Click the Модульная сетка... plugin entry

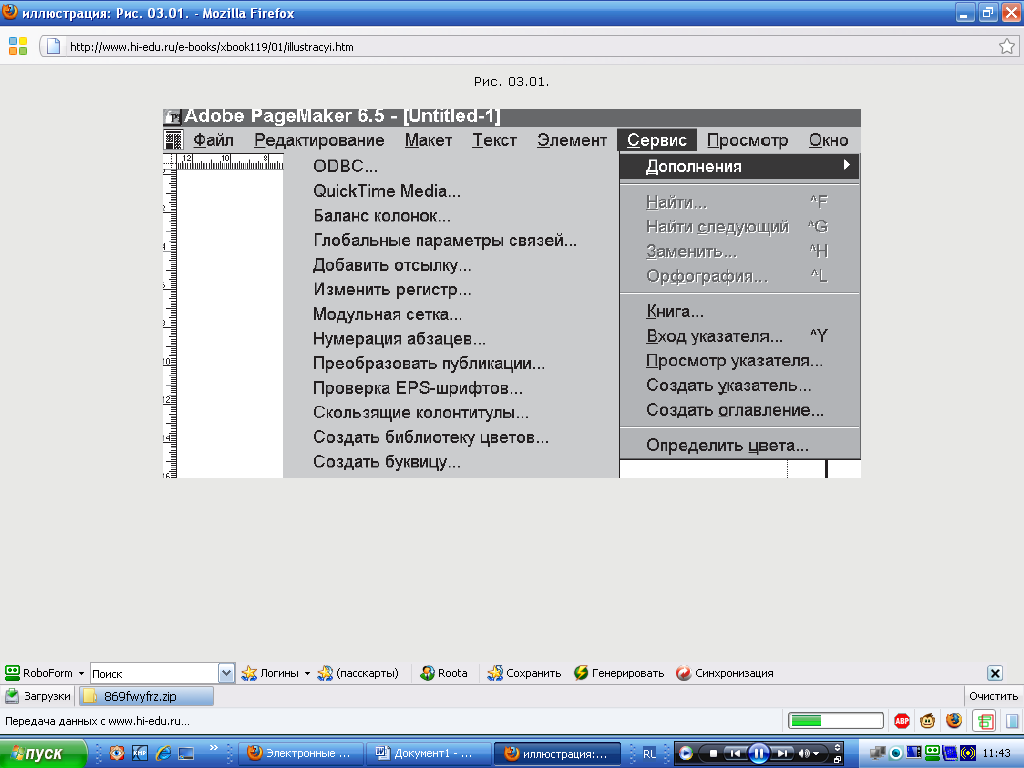[x=387, y=314]
